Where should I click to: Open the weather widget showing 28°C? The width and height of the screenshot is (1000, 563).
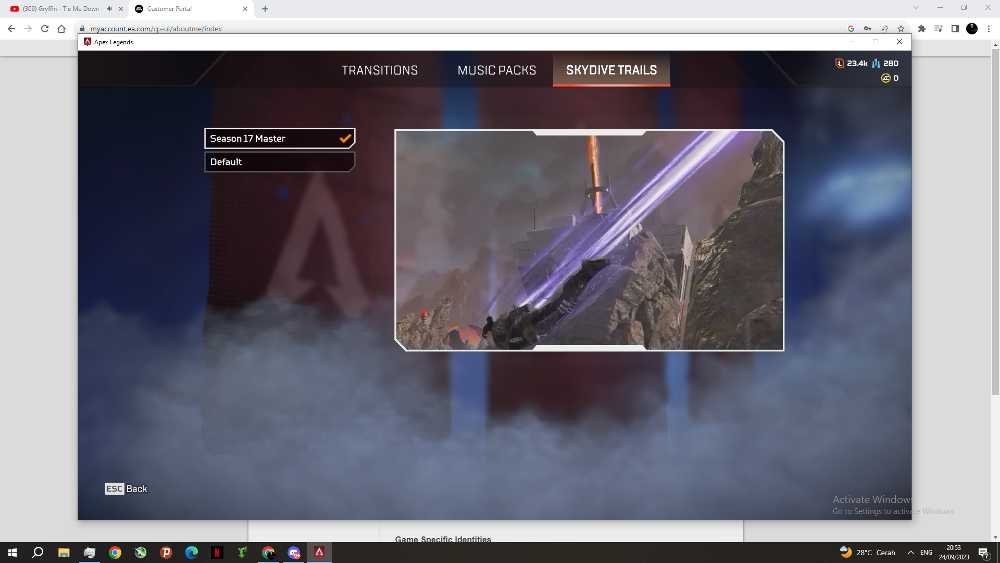[x=867, y=552]
